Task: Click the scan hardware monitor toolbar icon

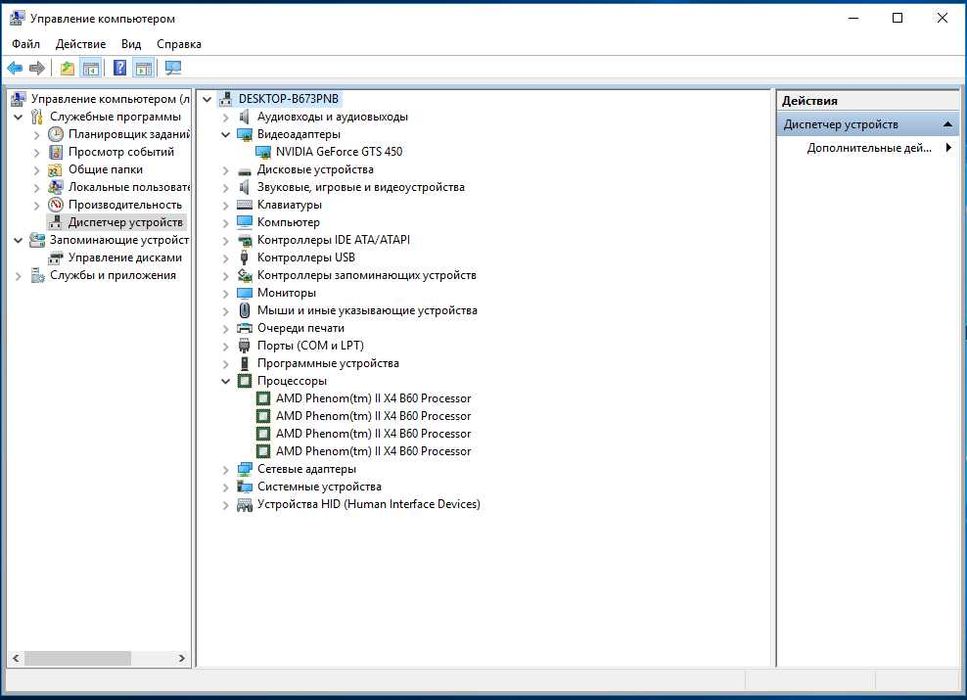Action: tap(173, 68)
